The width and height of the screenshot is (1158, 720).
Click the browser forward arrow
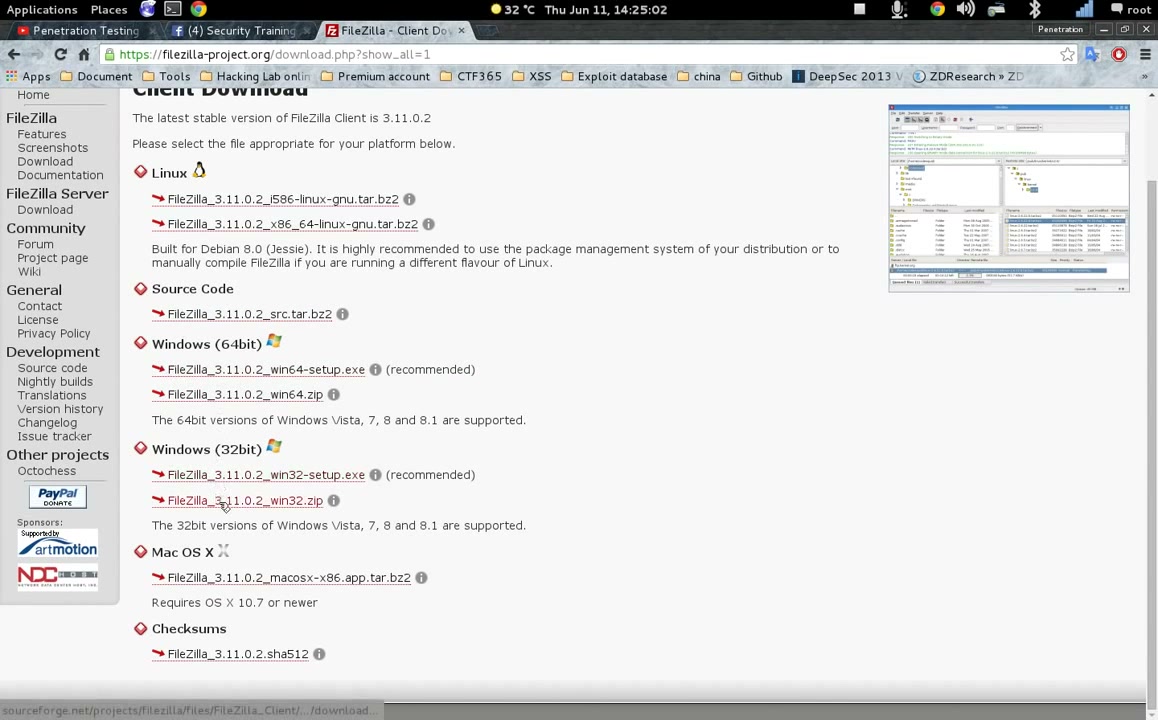pos(36,54)
